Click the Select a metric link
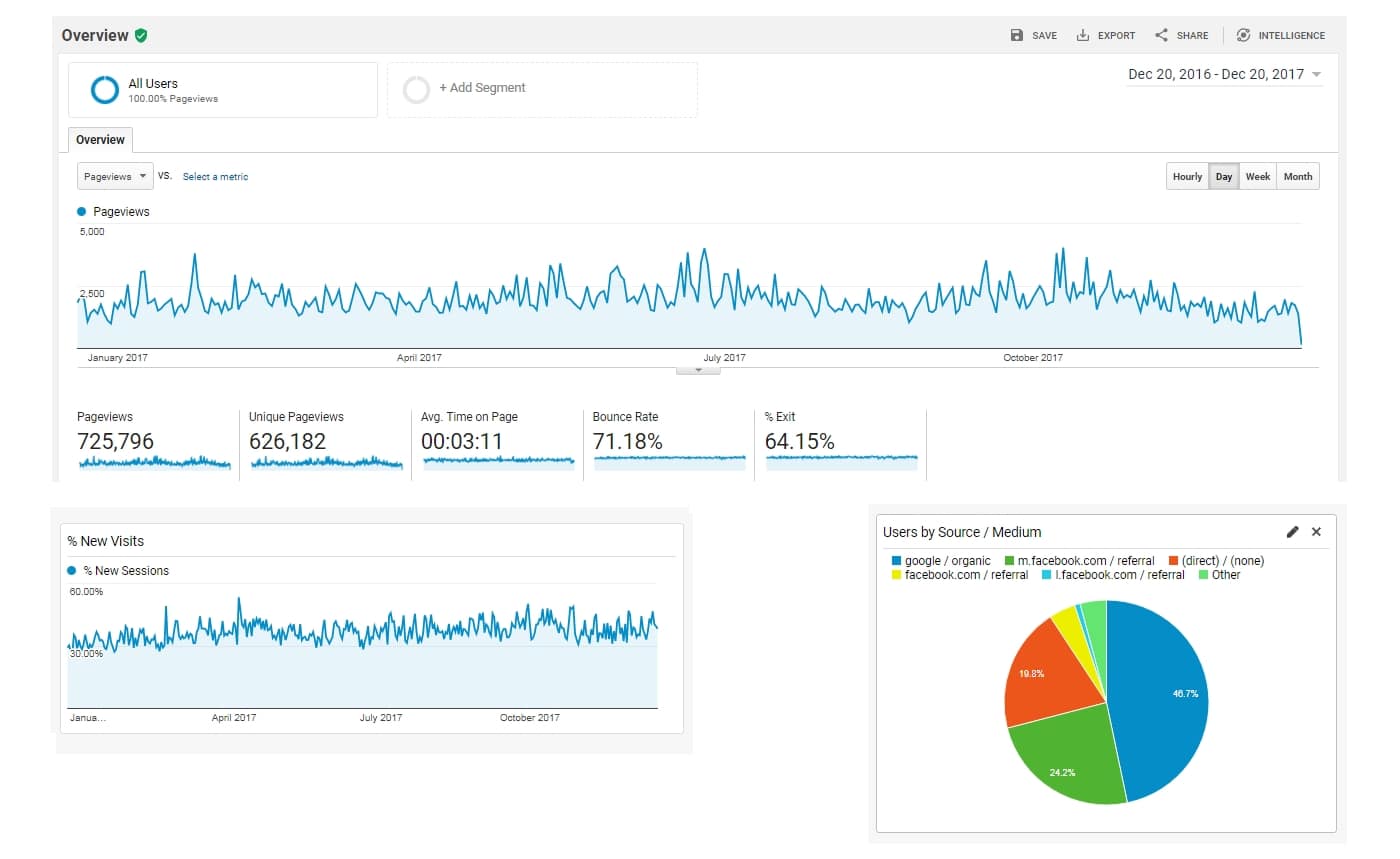The width and height of the screenshot is (1400, 859). (215, 177)
